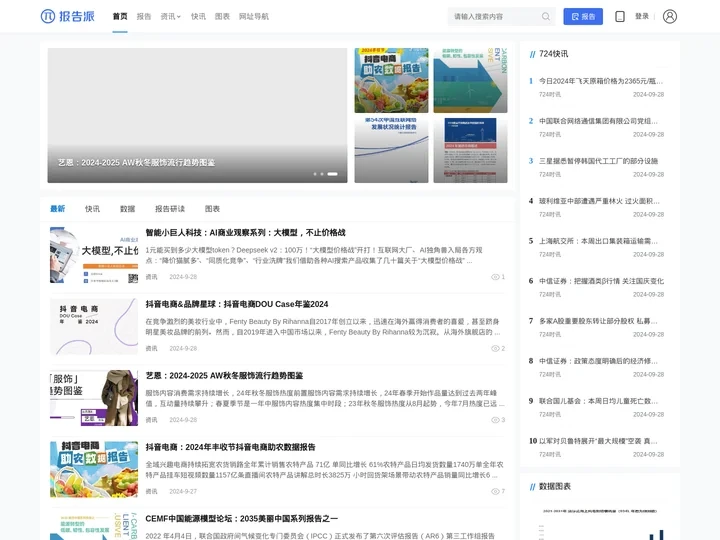Open the 网址导航 navigation item
This screenshot has width=720, height=540.
[253, 17]
